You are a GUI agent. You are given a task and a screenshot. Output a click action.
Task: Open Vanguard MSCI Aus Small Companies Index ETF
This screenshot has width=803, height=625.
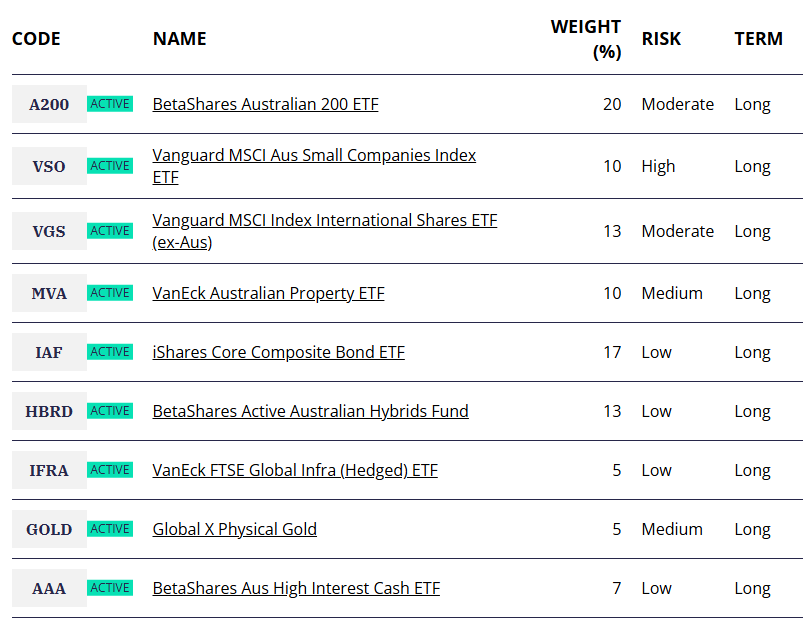(314, 166)
